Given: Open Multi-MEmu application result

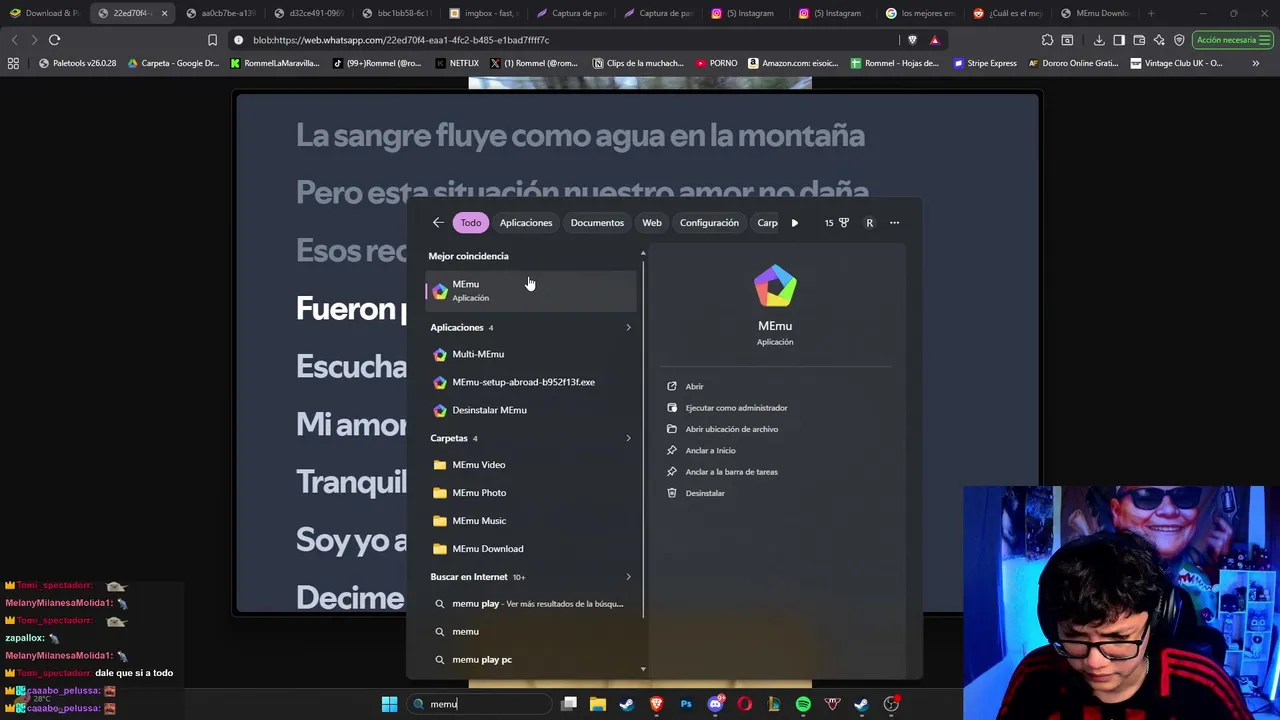Looking at the screenshot, I should tap(530, 354).
